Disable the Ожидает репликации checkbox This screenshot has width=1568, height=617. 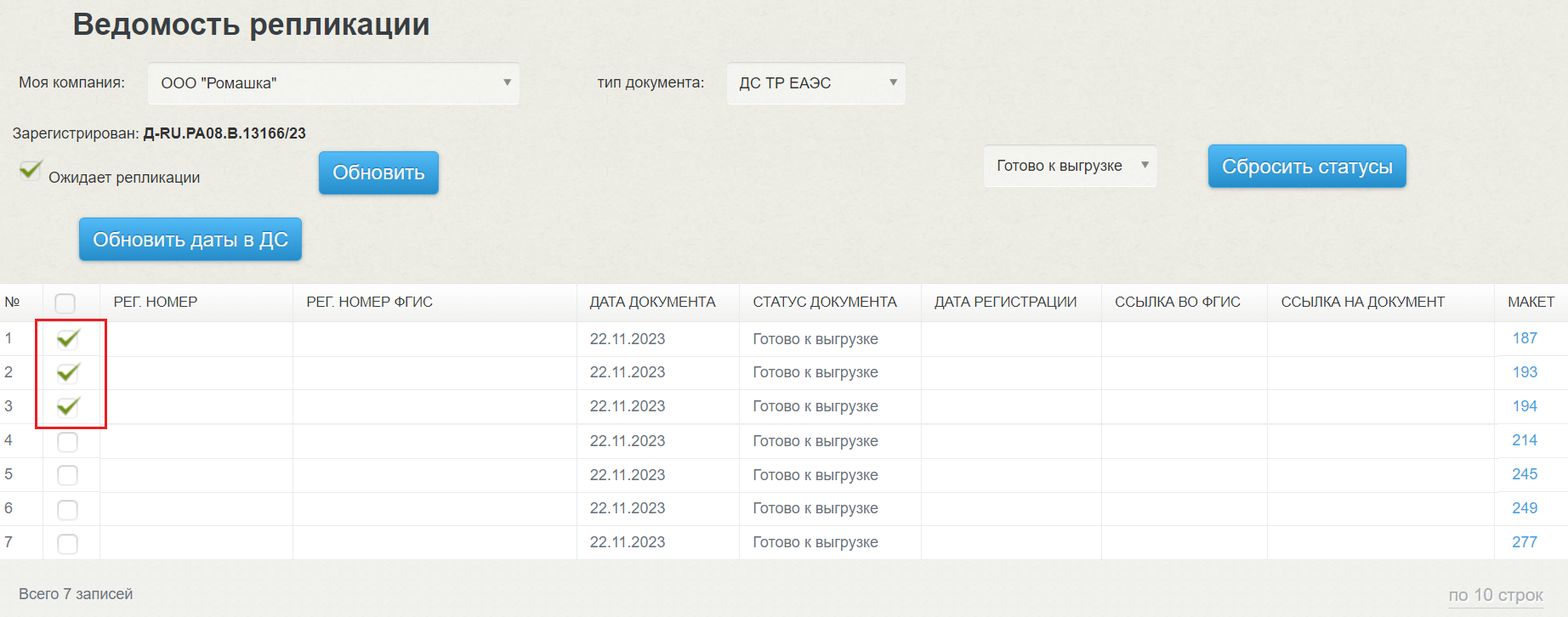[x=31, y=171]
